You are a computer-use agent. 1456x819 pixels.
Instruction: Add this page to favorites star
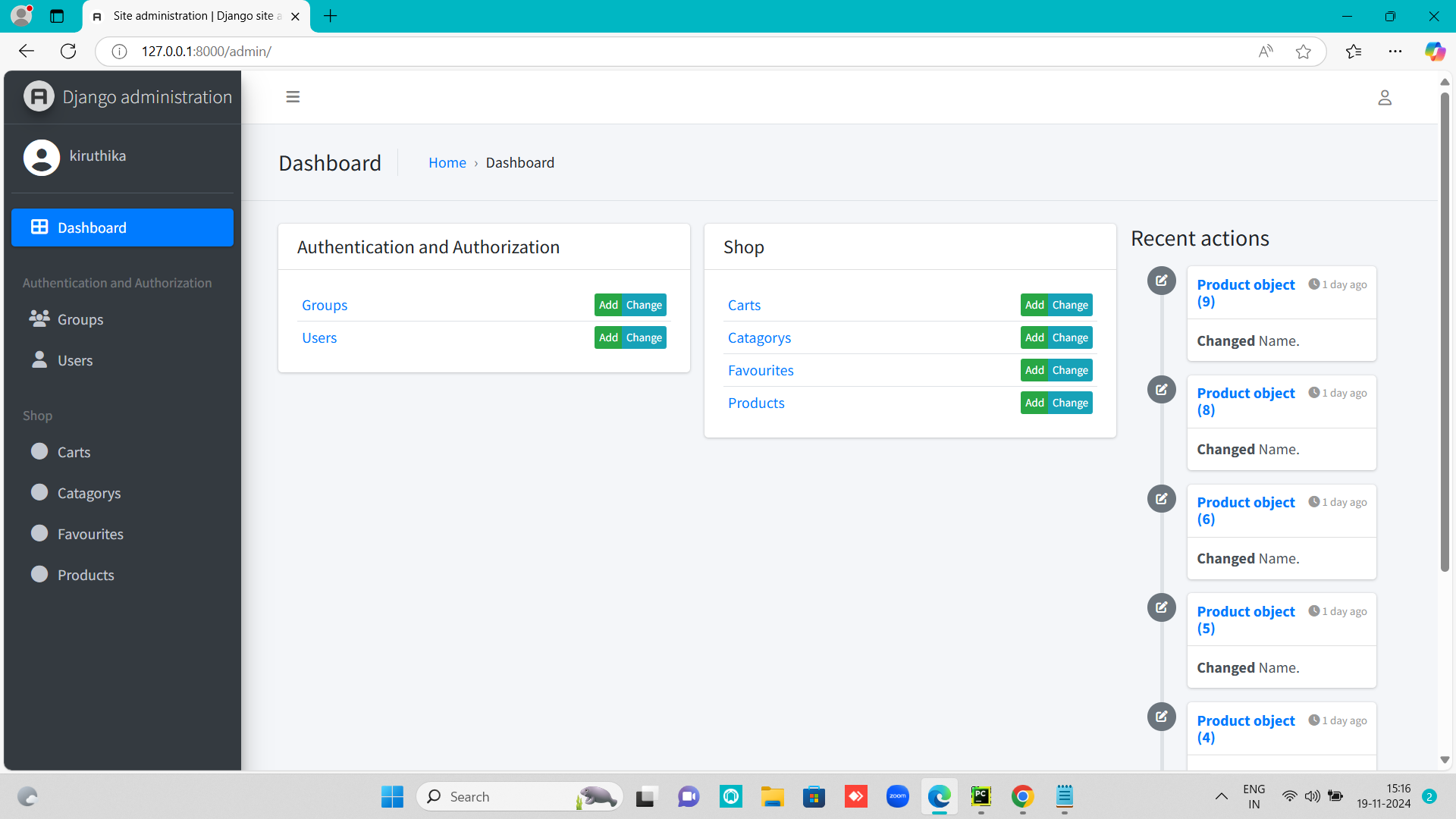(1303, 52)
